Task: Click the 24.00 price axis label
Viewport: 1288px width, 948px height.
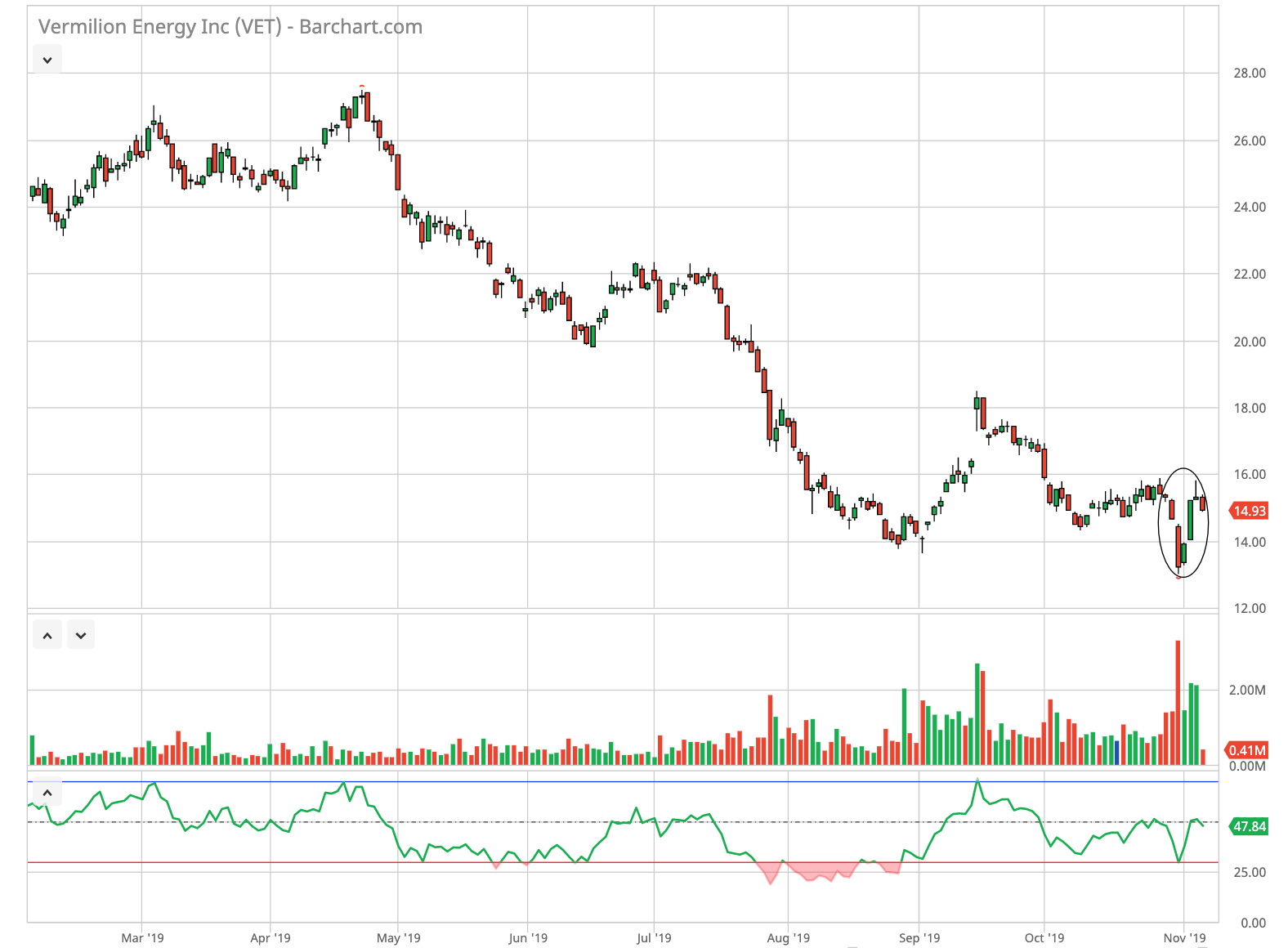Action: (x=1250, y=208)
